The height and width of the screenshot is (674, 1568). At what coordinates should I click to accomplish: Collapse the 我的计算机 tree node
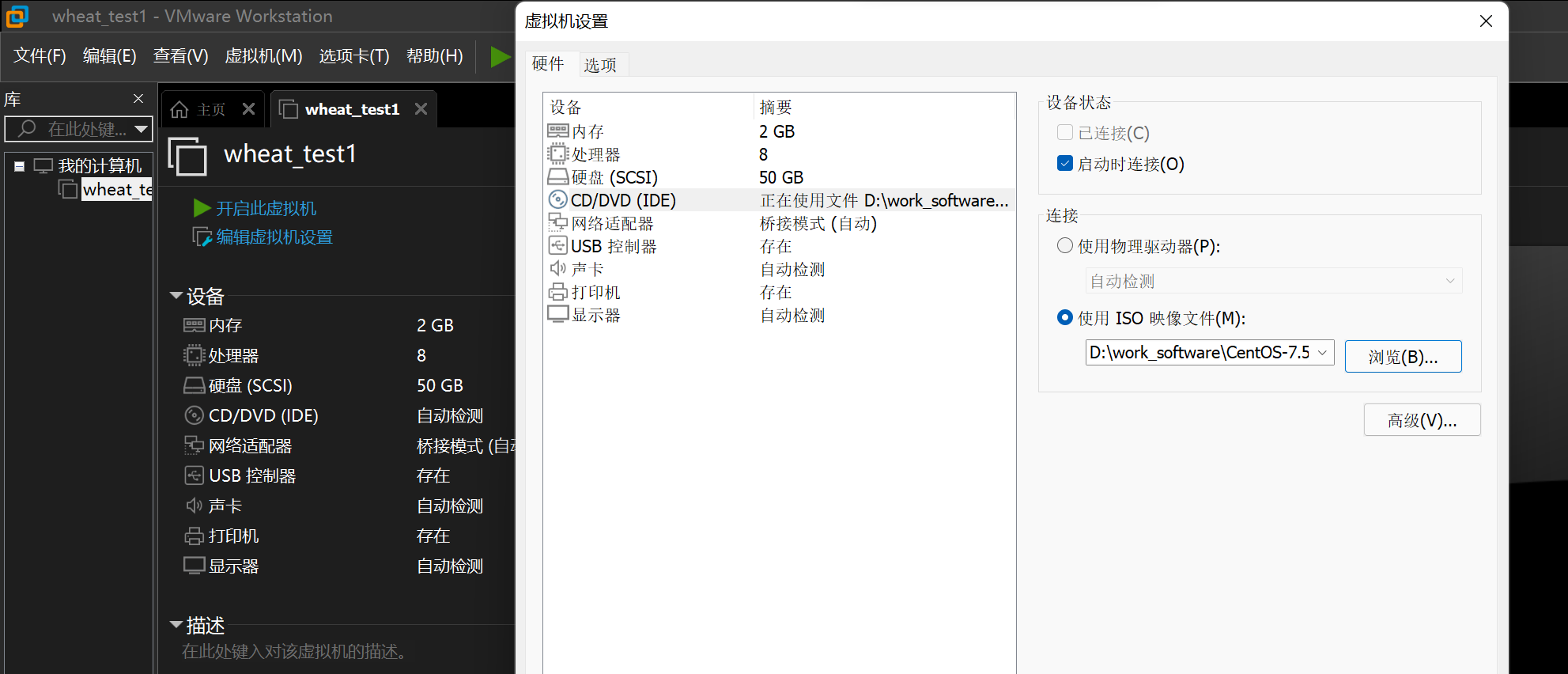pos(19,167)
